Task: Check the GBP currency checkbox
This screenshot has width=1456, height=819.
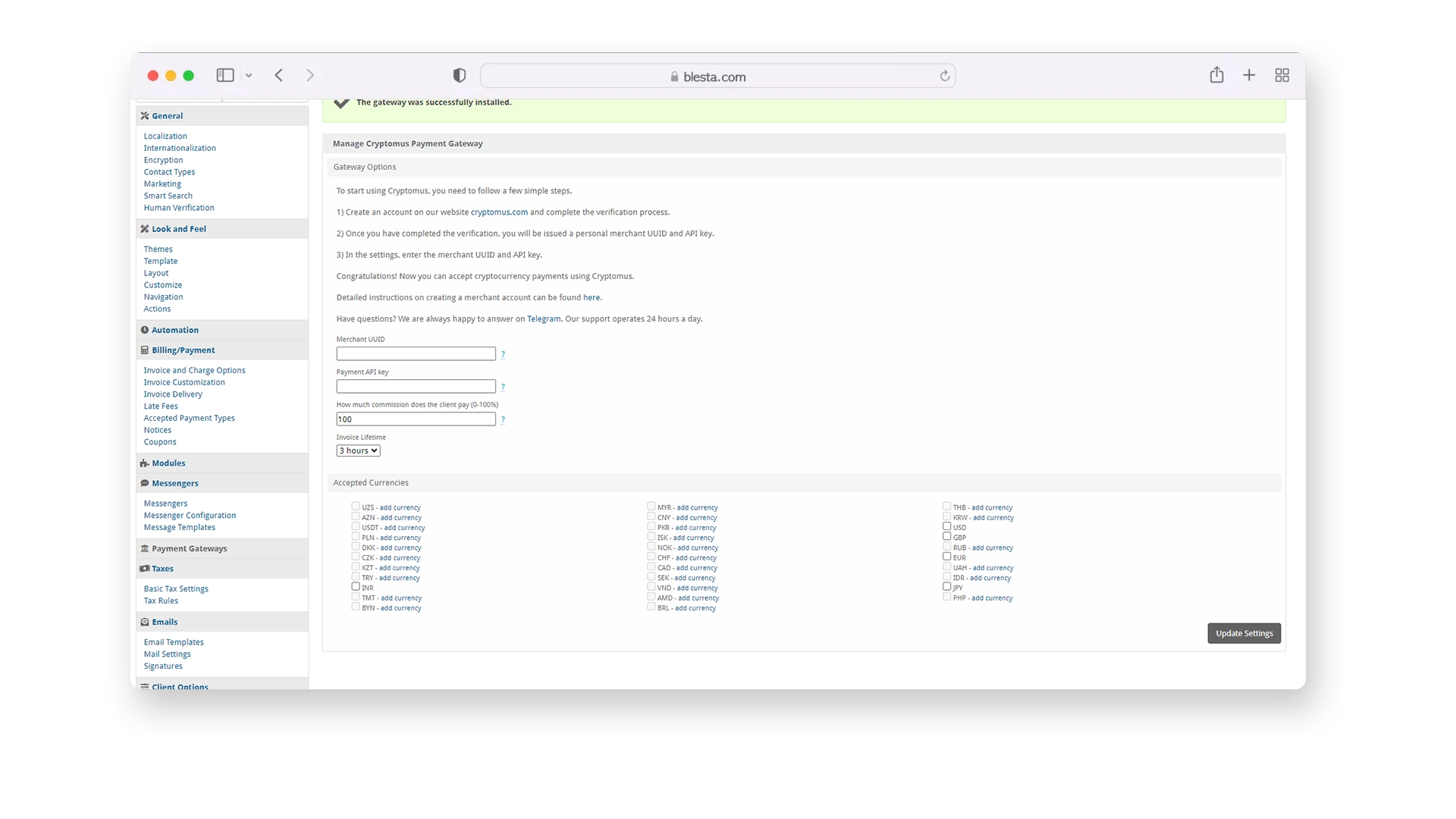Action: click(x=947, y=536)
